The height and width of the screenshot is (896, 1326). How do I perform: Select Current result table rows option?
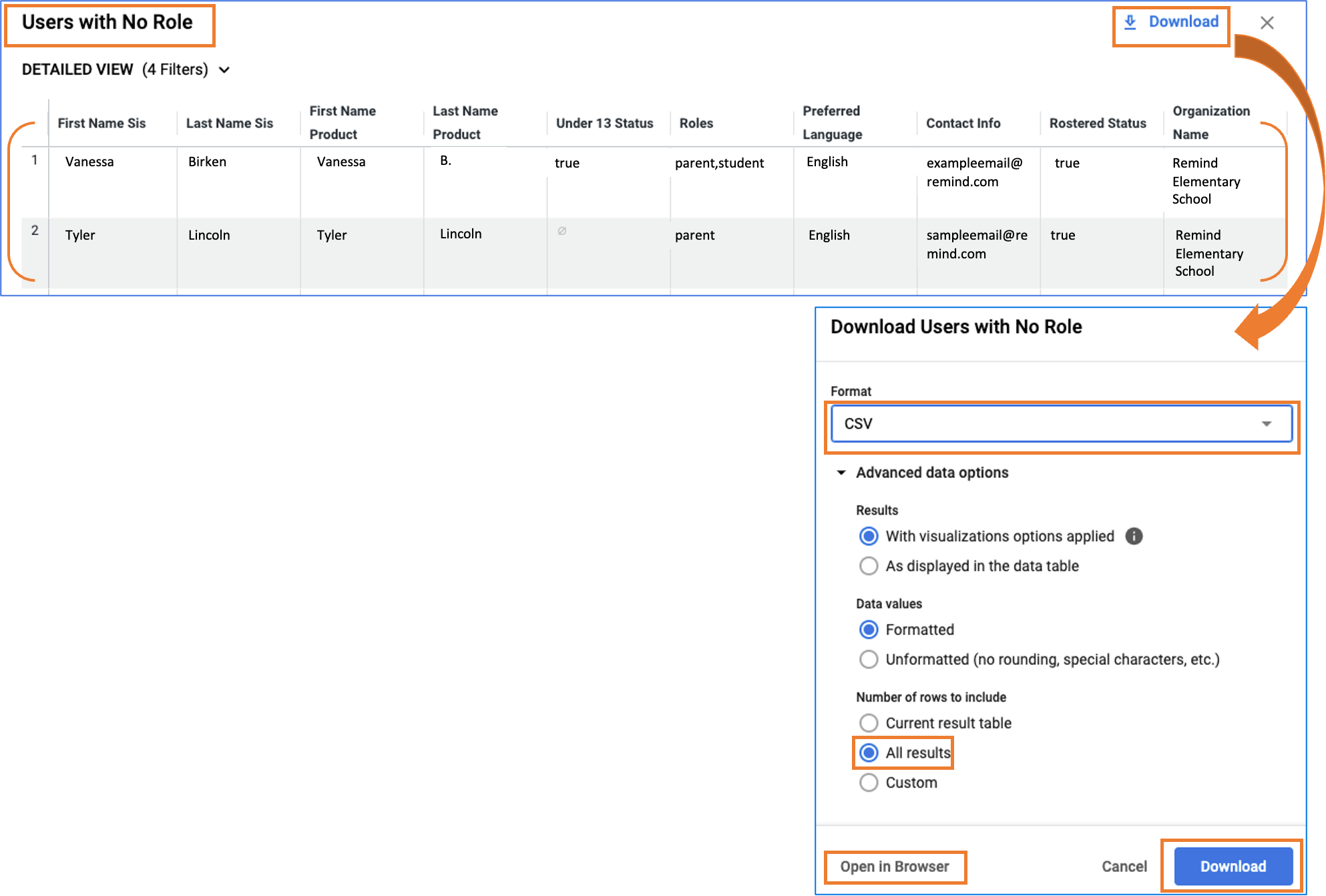point(869,723)
